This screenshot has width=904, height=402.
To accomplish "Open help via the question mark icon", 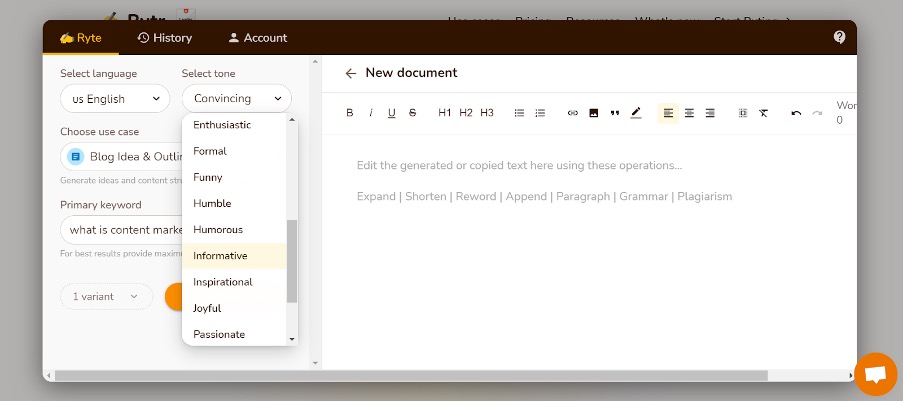I will (840, 37).
